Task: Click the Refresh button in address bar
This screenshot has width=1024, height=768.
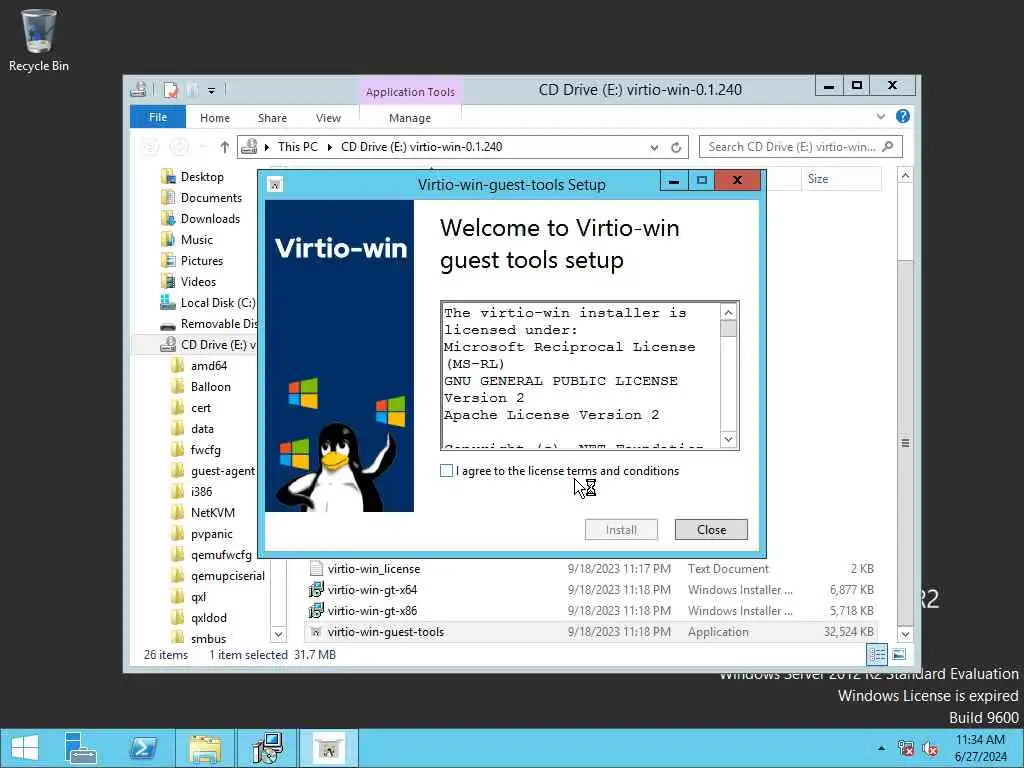Action: [x=676, y=148]
